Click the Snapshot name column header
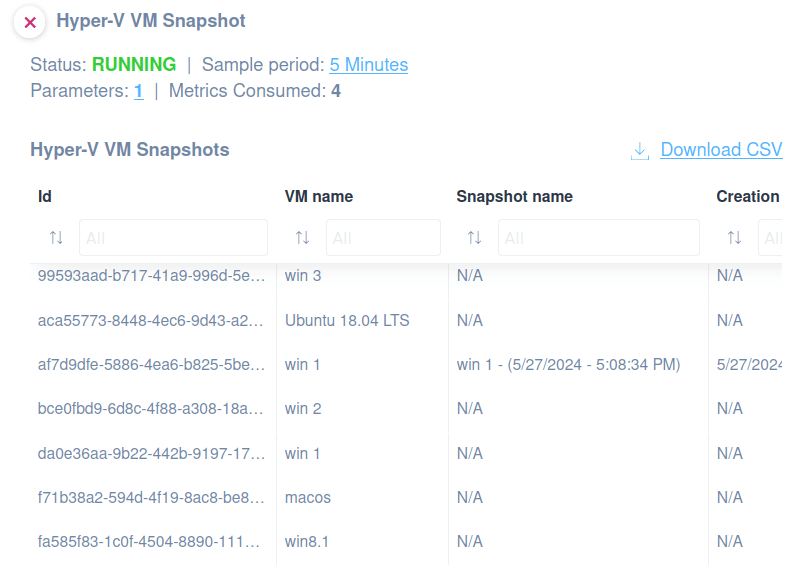807x574 pixels. tap(514, 197)
